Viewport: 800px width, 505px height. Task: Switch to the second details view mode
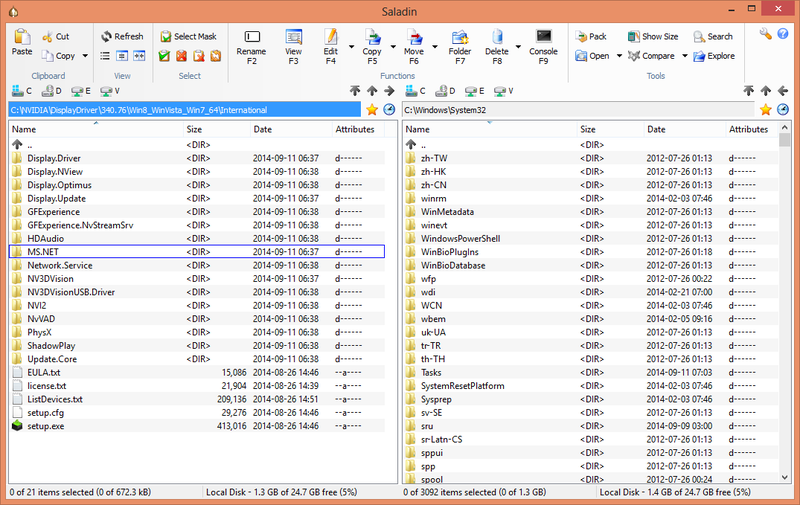click(122, 56)
